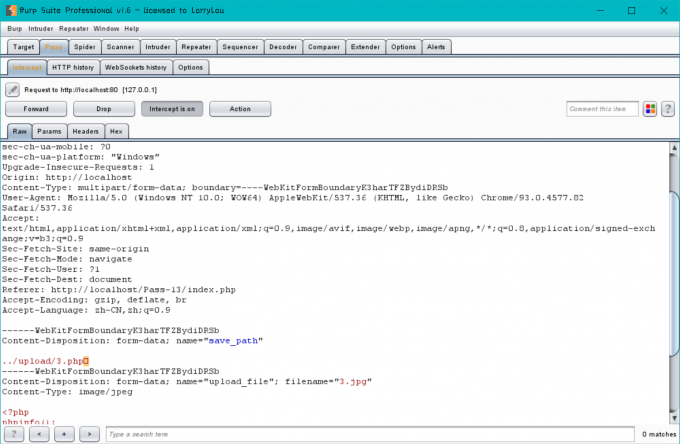The height and width of the screenshot is (444, 680).
Task: Switch to the Params view tab
Action: tap(49, 131)
